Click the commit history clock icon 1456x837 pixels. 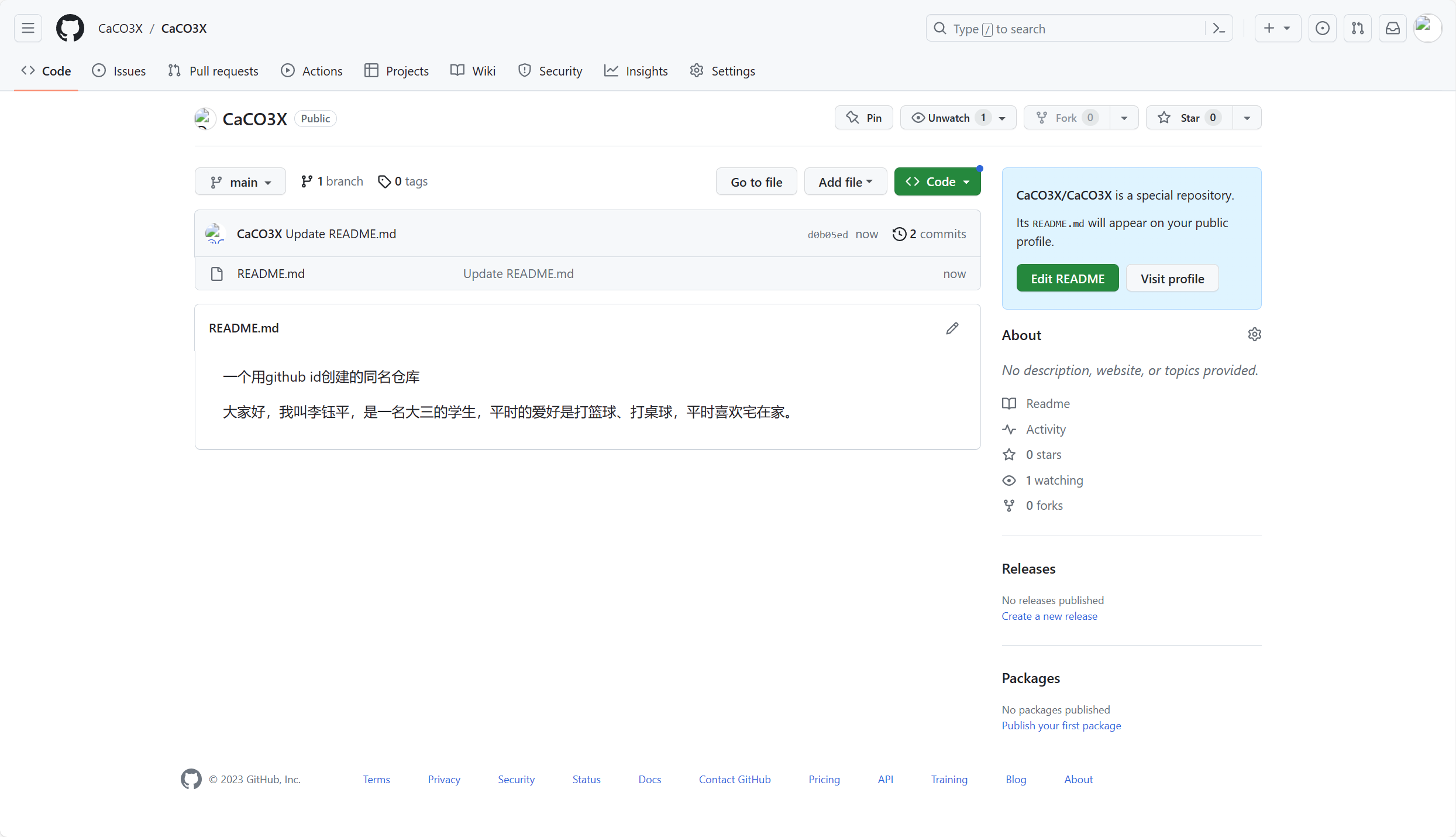click(900, 234)
